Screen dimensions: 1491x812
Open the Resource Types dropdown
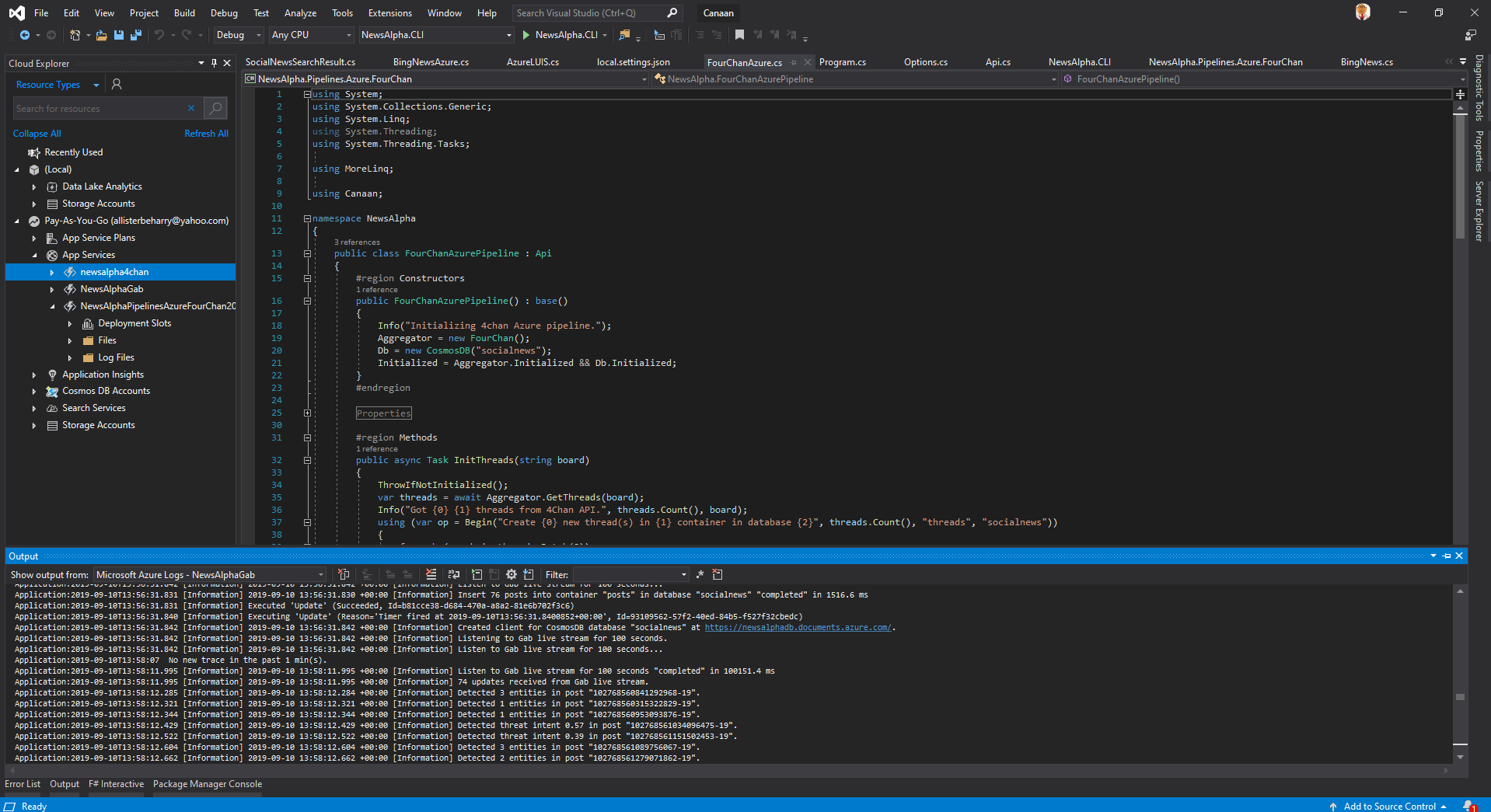[x=58, y=85]
